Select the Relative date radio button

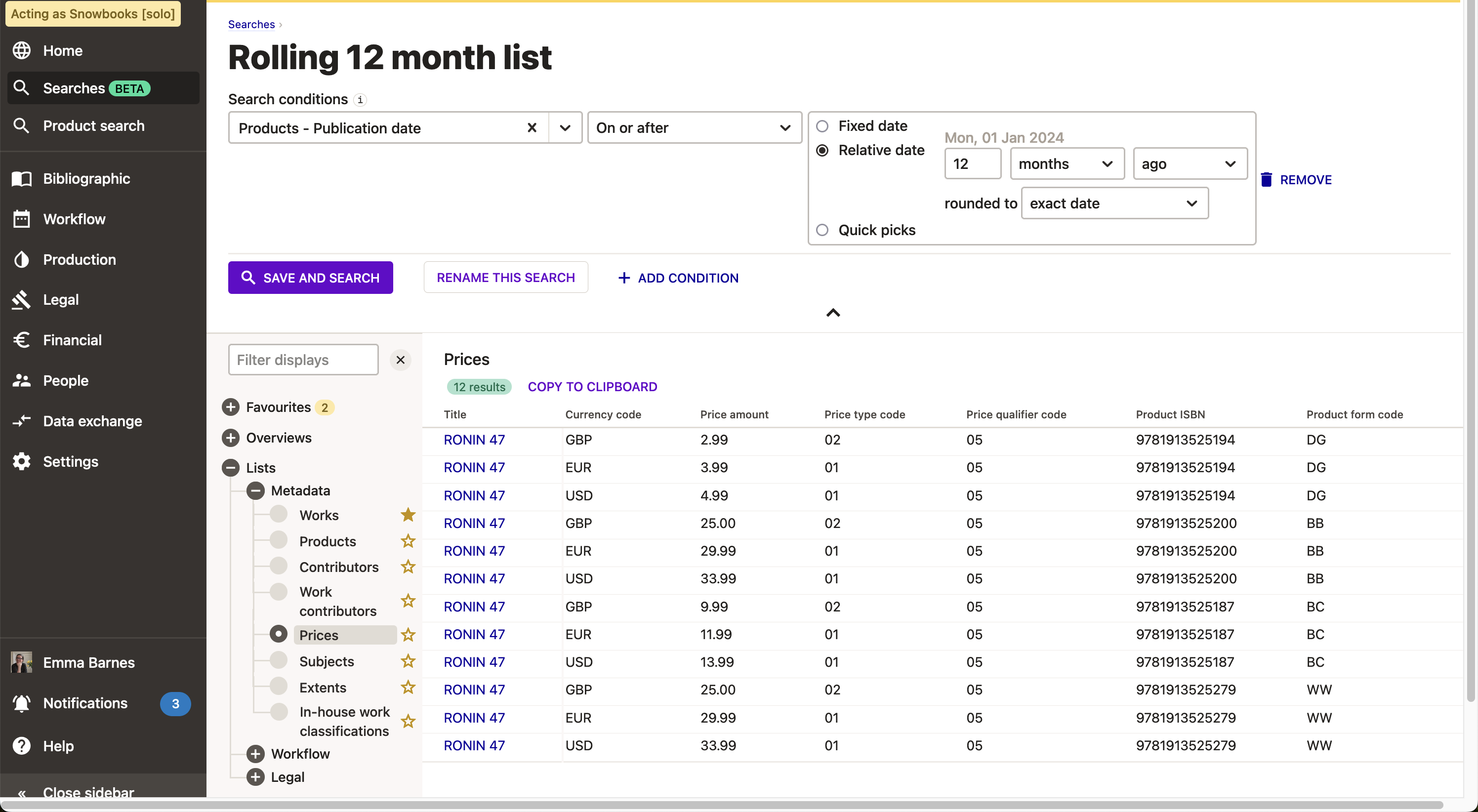click(x=822, y=150)
